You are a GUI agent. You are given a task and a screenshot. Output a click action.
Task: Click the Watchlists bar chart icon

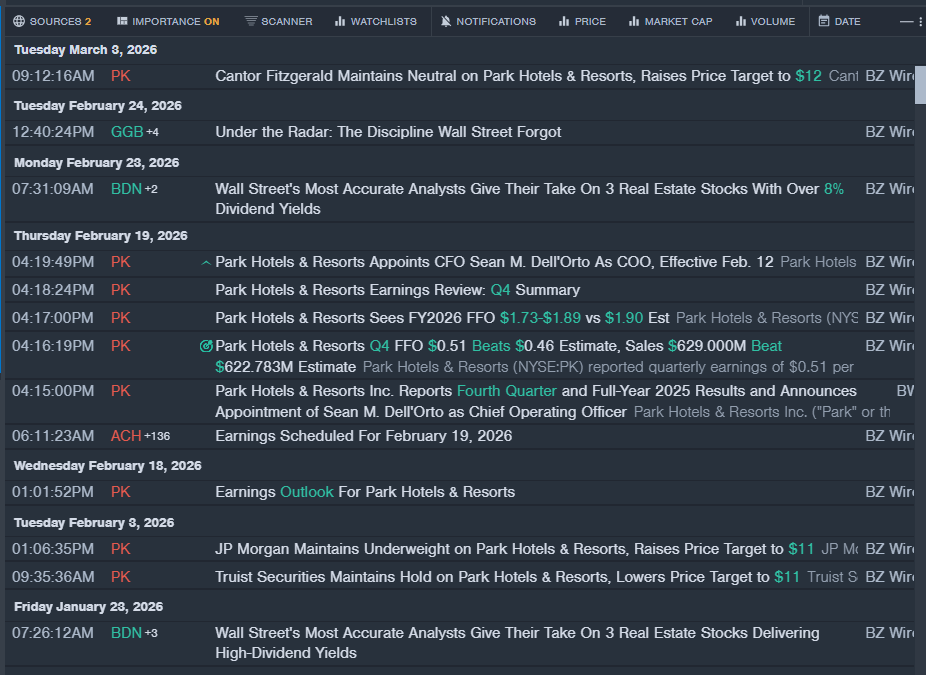pos(340,21)
